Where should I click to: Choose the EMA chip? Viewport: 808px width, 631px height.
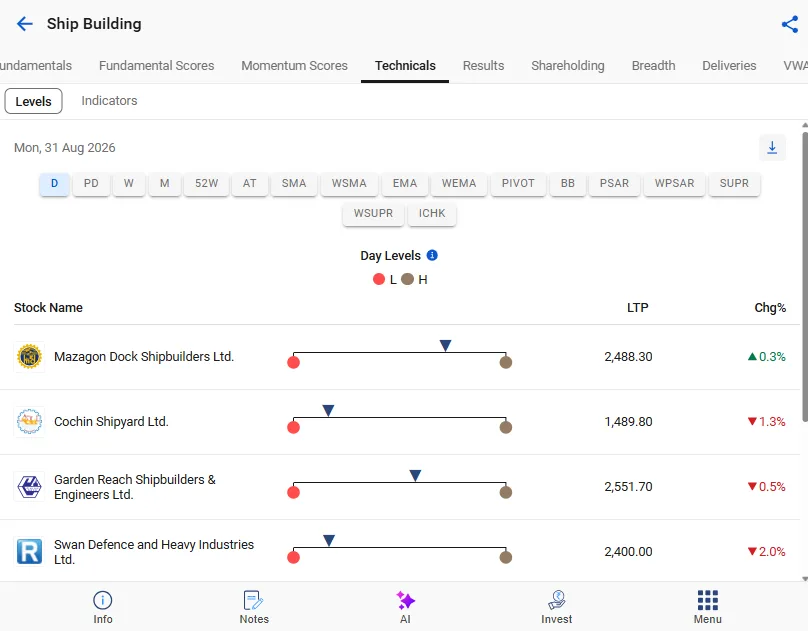tap(405, 183)
